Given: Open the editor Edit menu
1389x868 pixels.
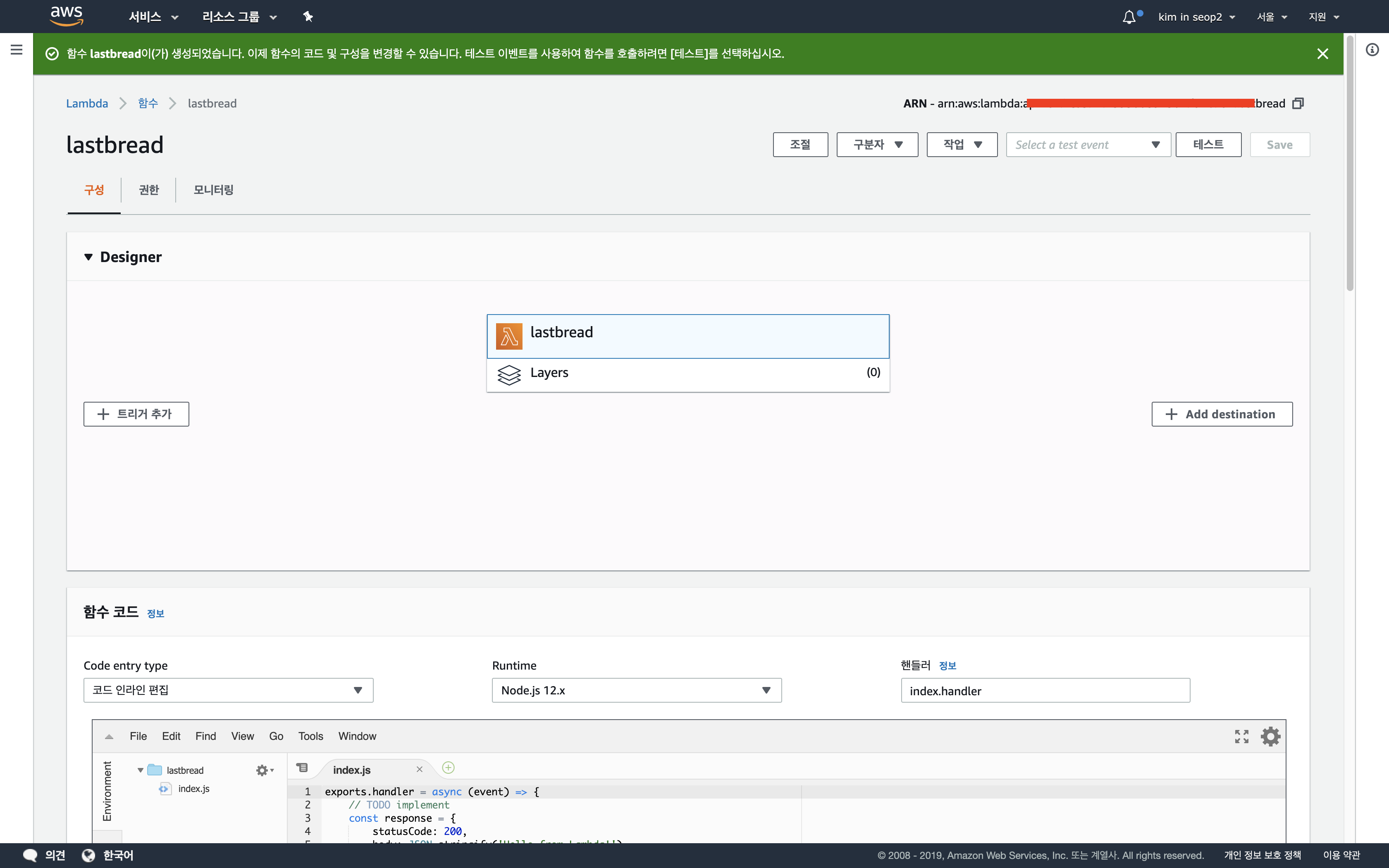Looking at the screenshot, I should click(x=170, y=736).
